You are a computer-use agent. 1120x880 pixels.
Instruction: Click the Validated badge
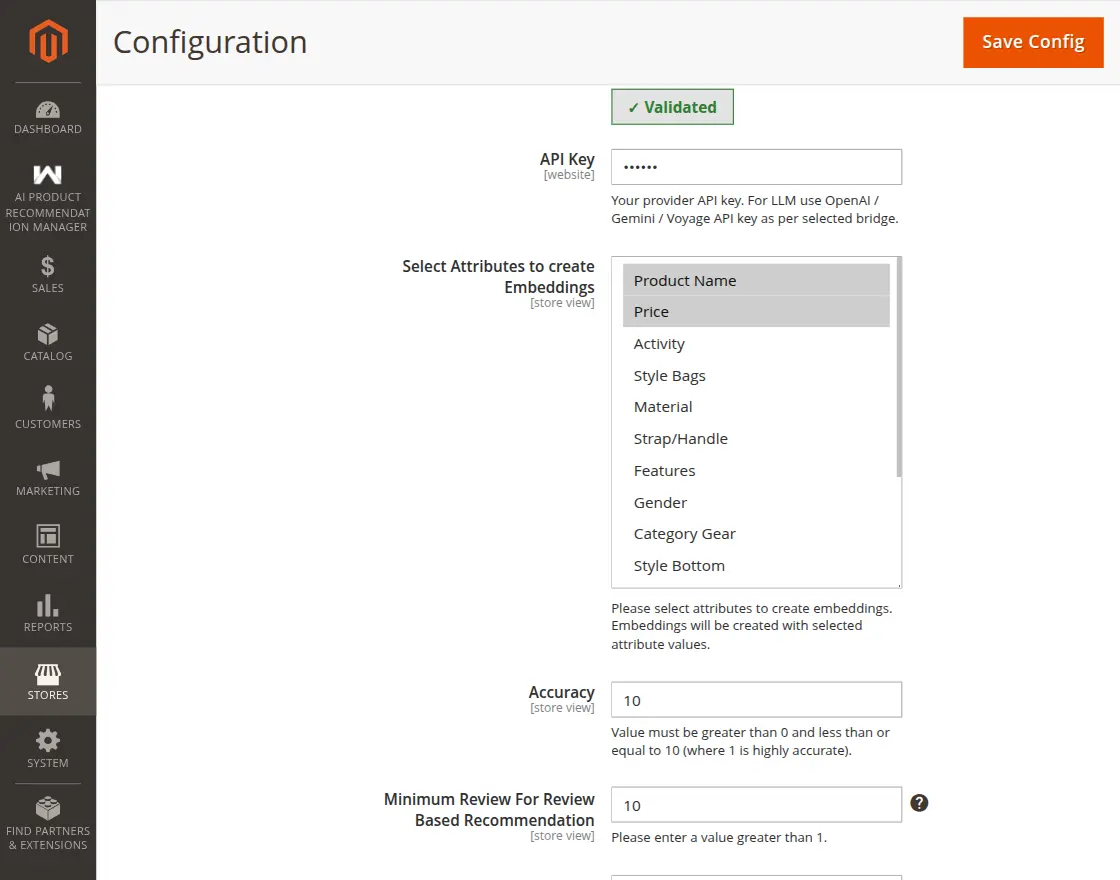coord(672,106)
